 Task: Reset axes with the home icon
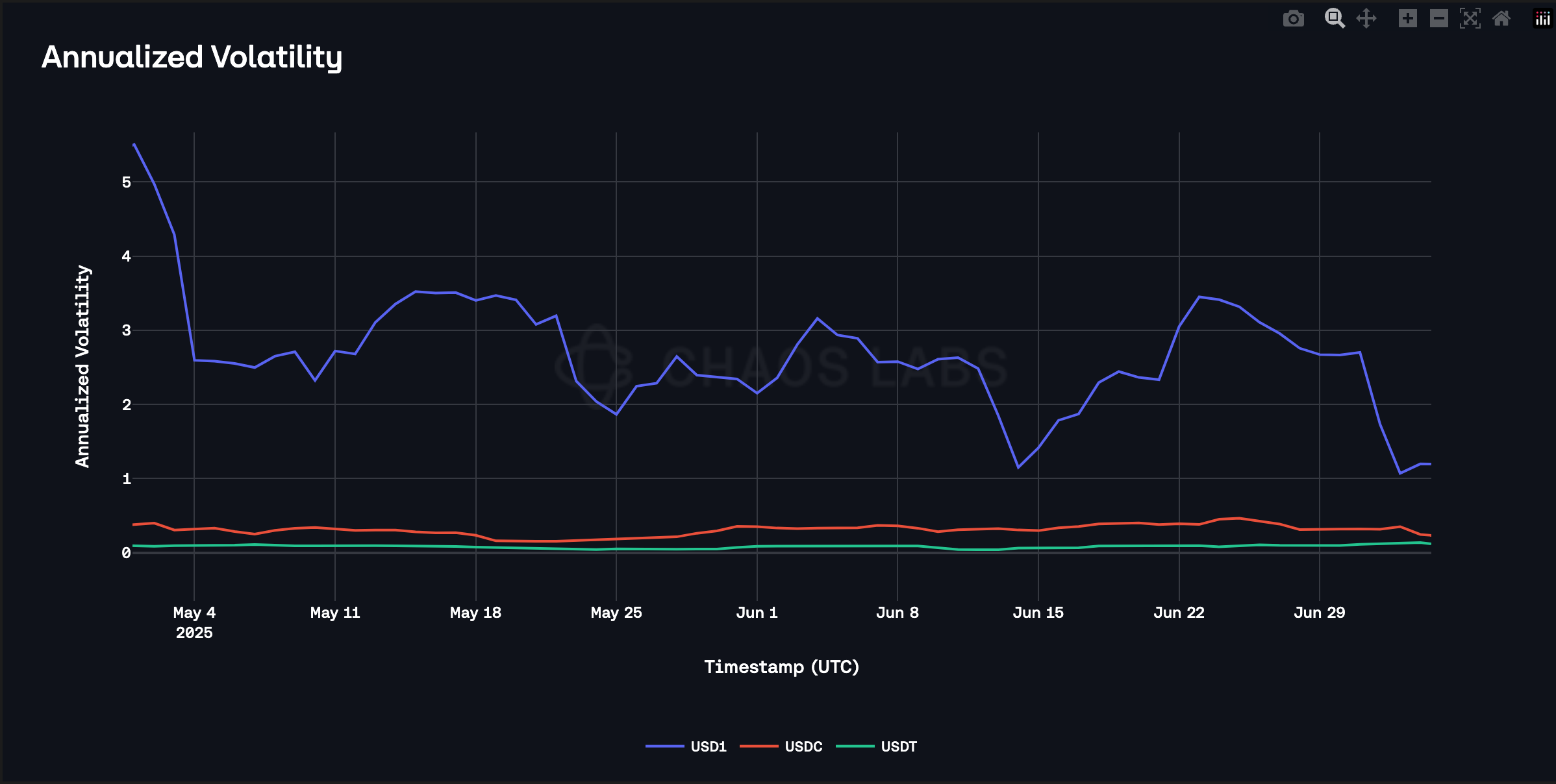click(x=1501, y=18)
